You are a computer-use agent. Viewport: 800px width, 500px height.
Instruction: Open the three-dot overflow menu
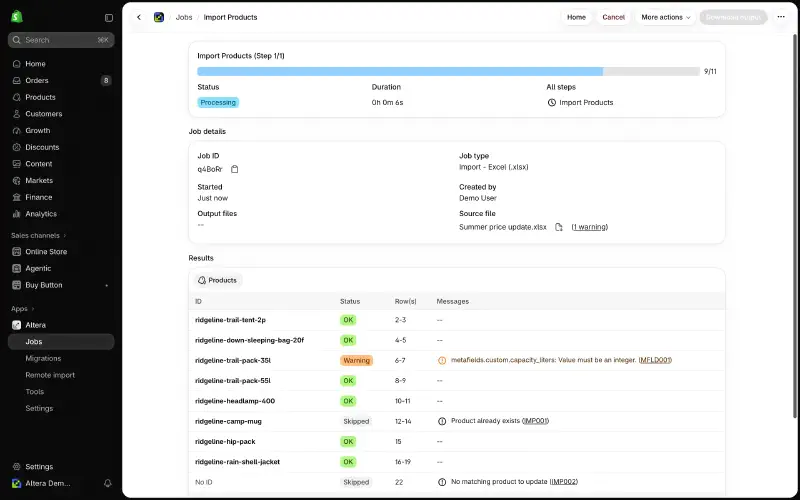781,17
